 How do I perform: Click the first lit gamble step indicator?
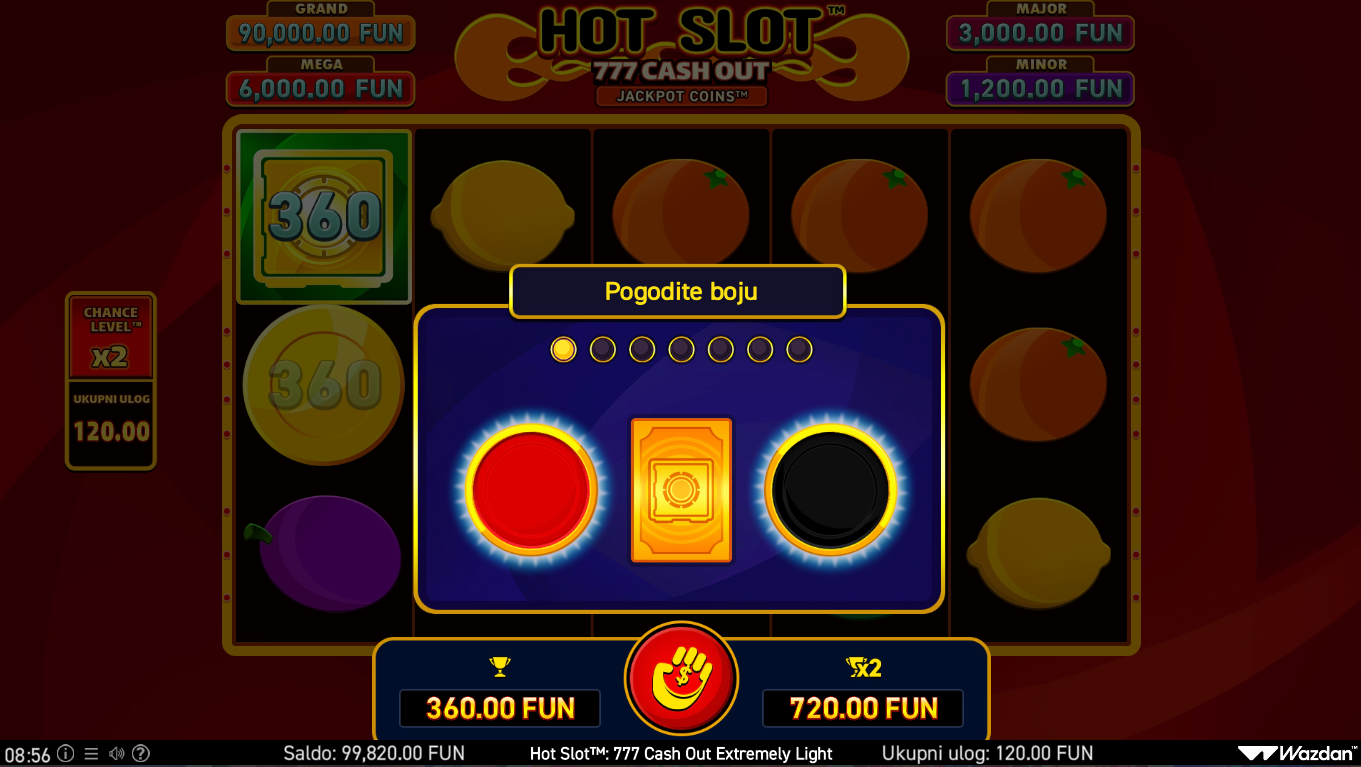(x=564, y=349)
